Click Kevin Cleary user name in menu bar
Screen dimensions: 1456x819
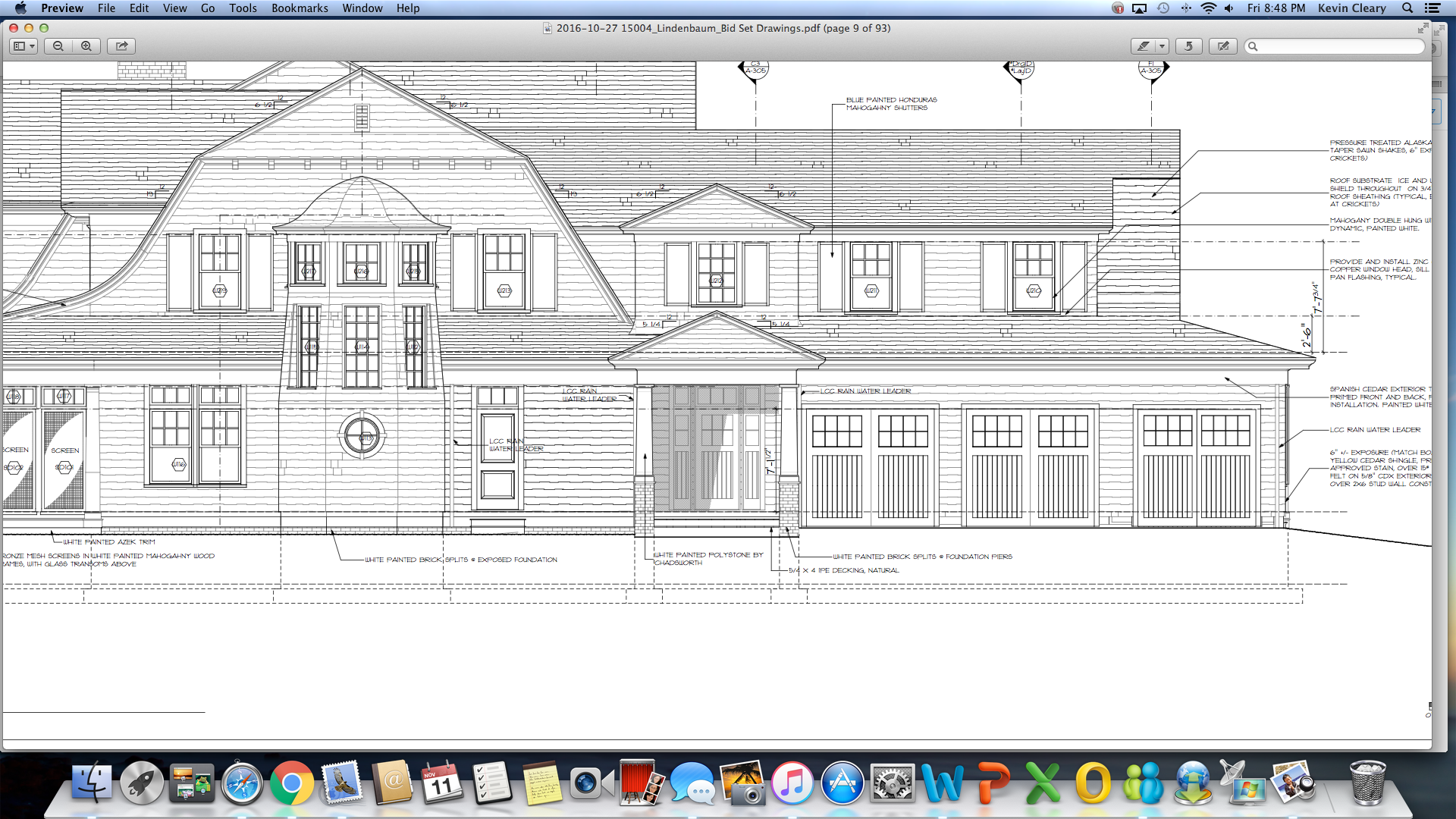click(1351, 8)
